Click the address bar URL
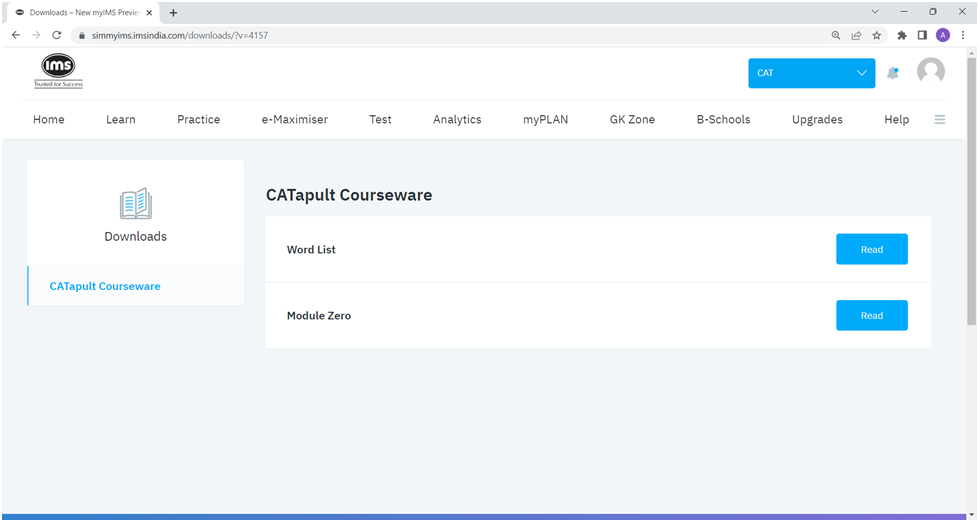The image size is (979, 522). coord(180,36)
